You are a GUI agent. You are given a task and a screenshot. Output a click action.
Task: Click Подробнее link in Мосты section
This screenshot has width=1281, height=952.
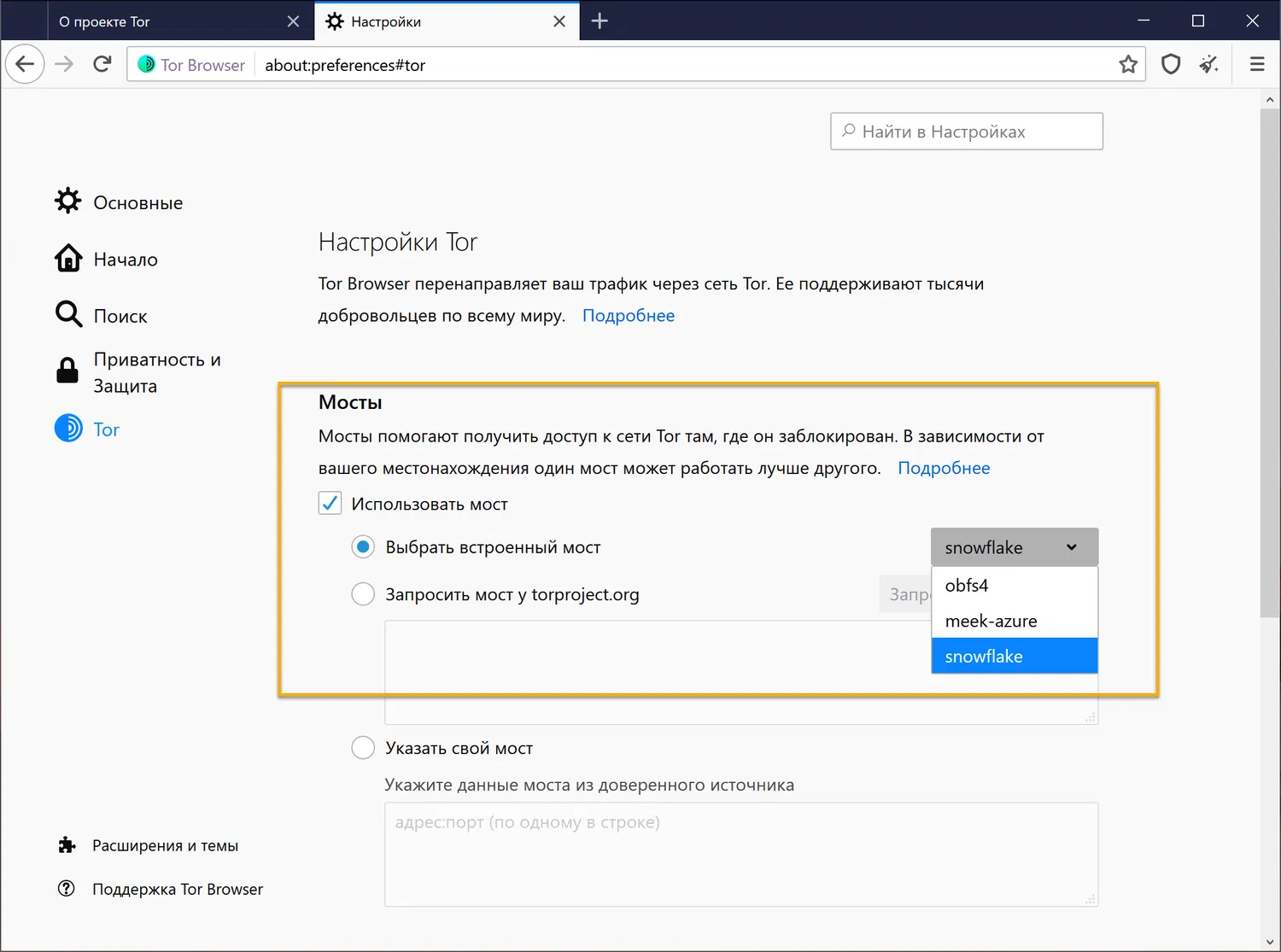coord(944,468)
